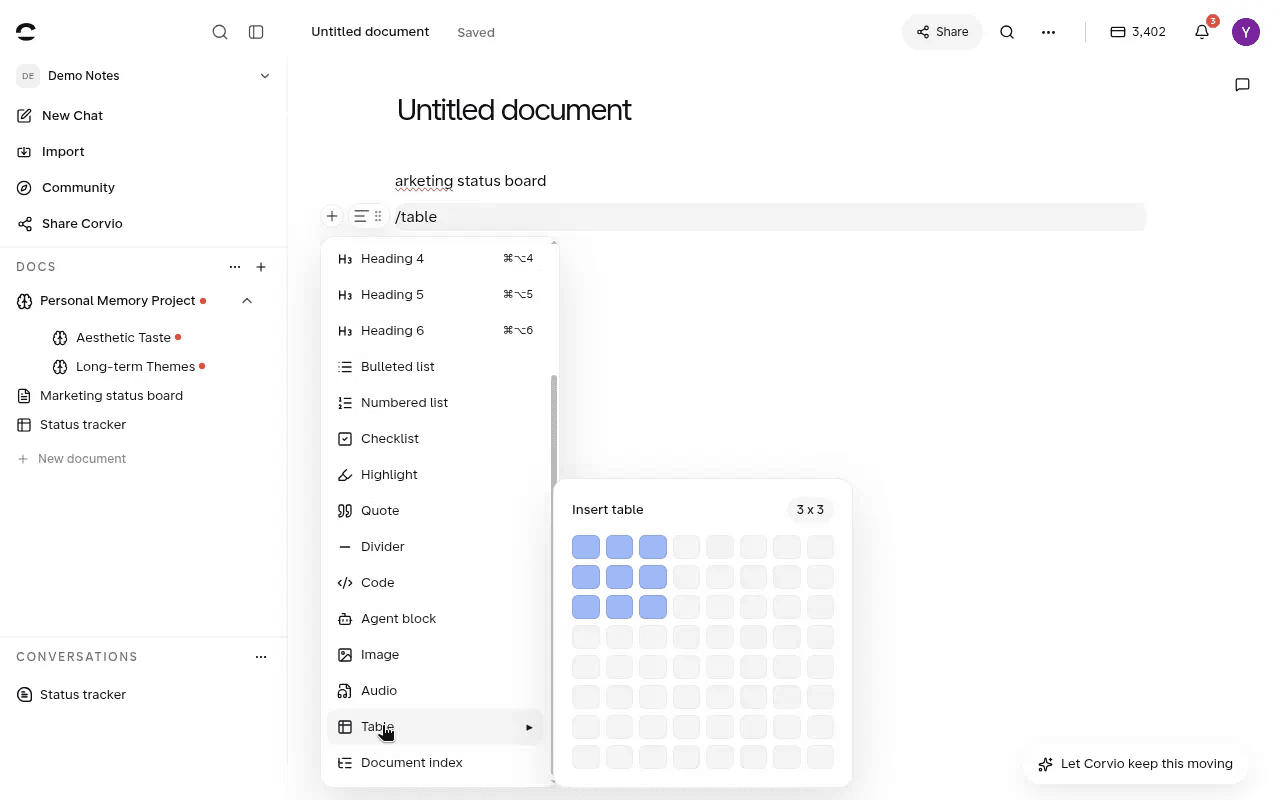Toggle the sidebar panel icon
This screenshot has height=800, width=1280.
pos(256,32)
